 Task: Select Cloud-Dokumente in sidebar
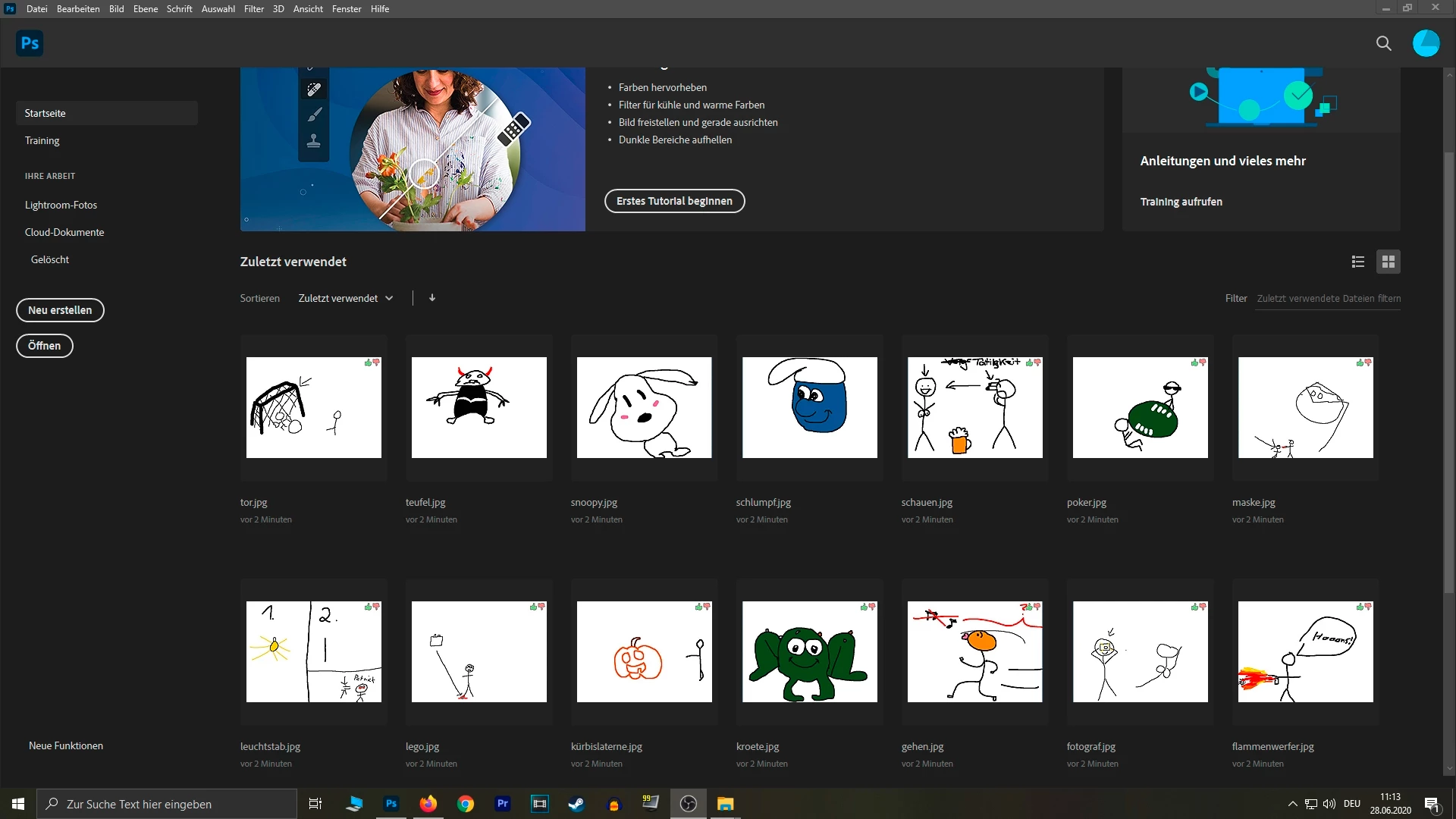[64, 232]
